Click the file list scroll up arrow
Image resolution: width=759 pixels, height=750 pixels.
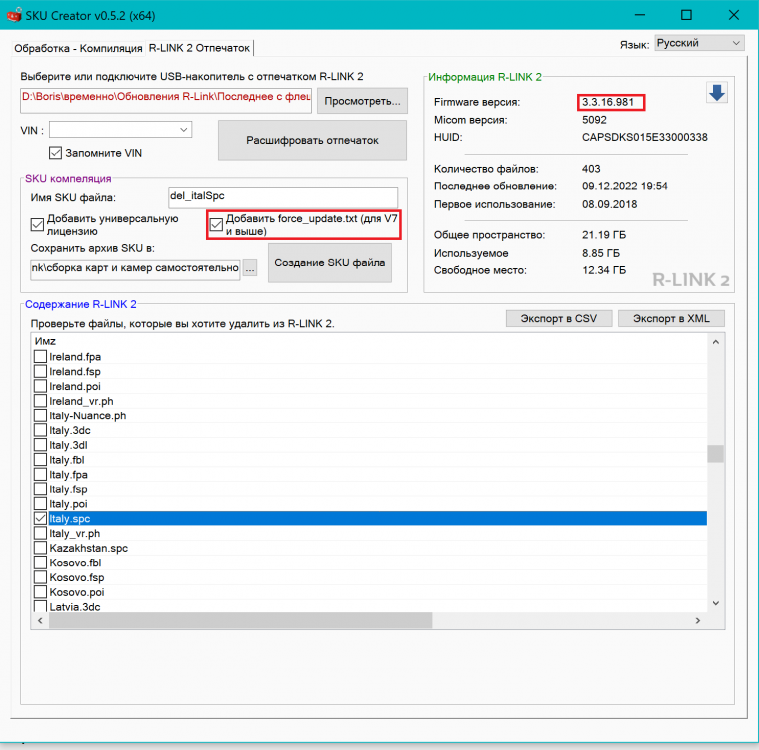[x=715, y=342]
